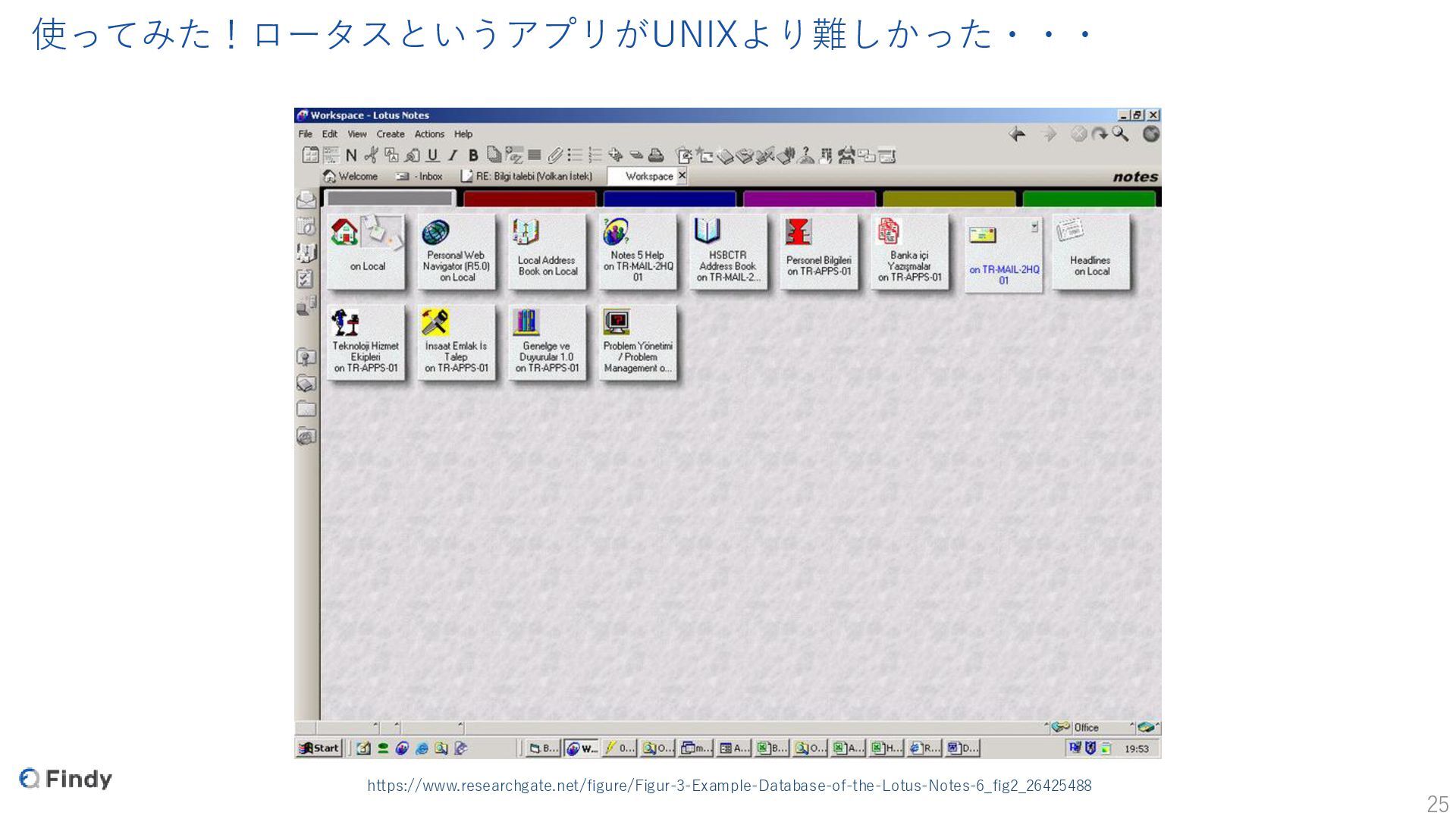Click the Windows Start button

tap(319, 748)
